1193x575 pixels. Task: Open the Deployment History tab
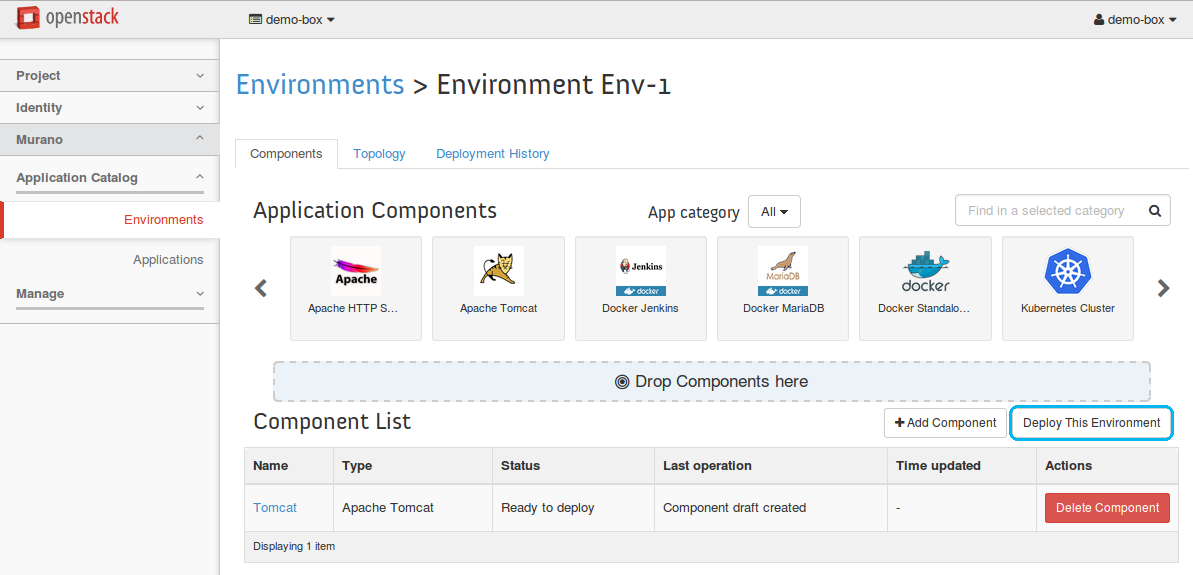point(492,154)
